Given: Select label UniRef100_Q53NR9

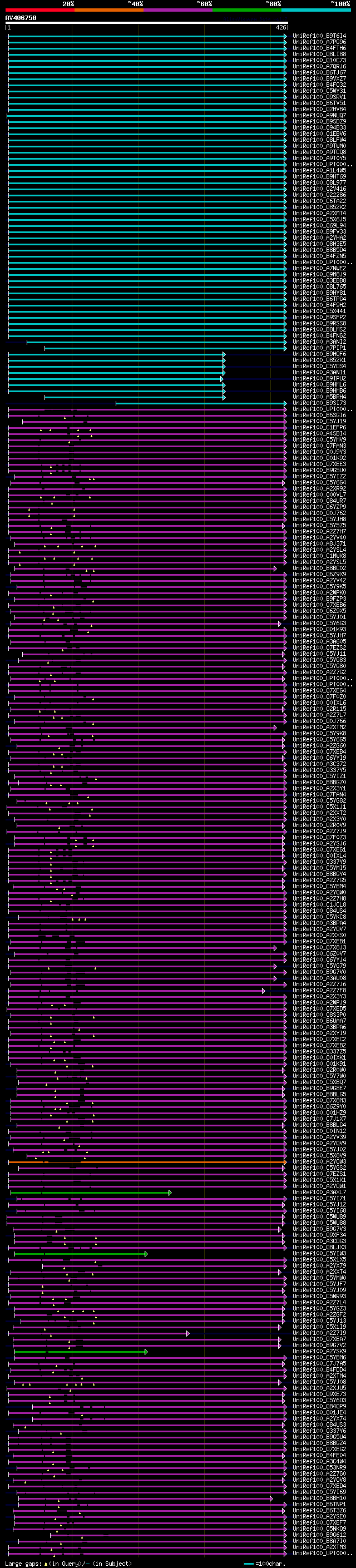Looking at the screenshot, I should pos(319,1467).
